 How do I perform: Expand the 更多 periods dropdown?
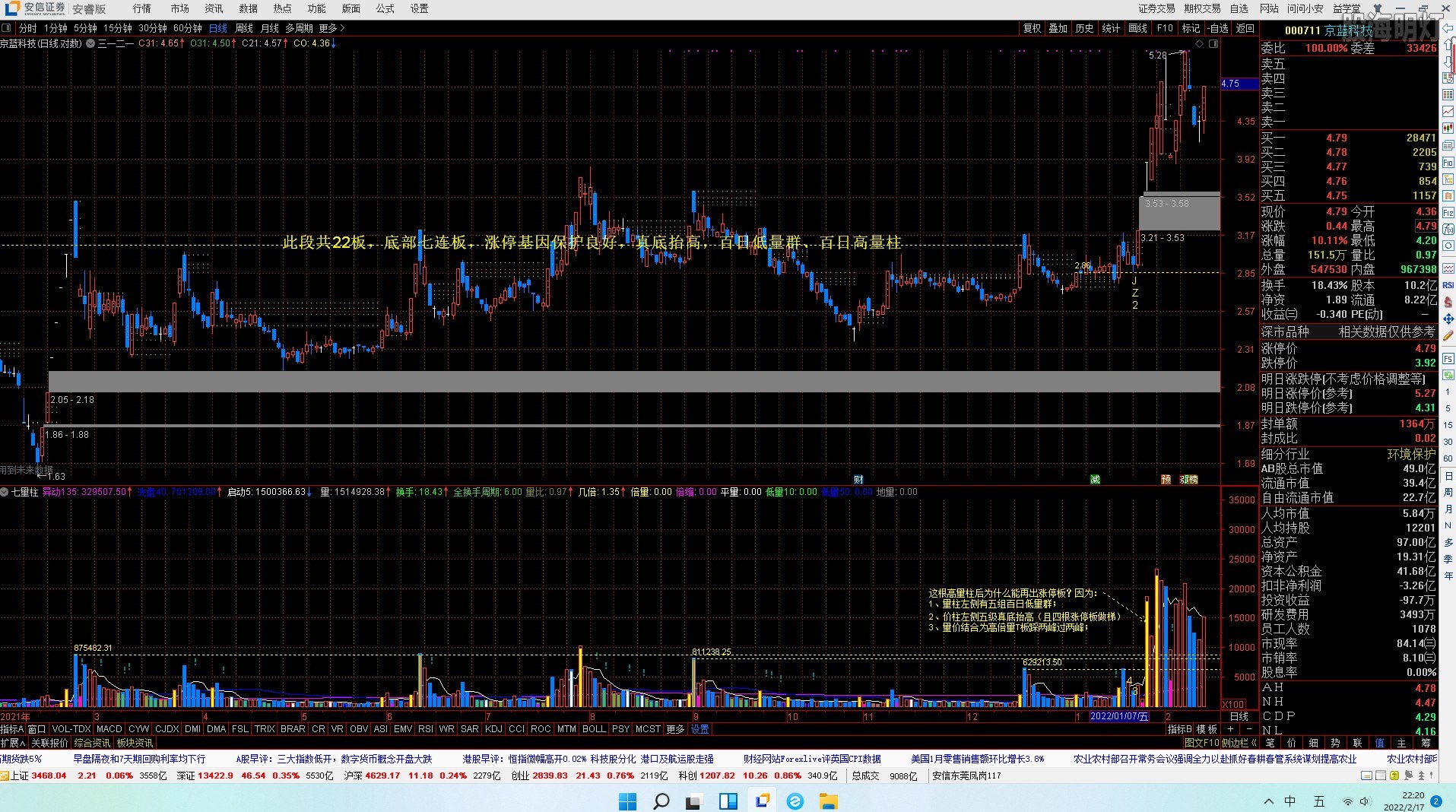point(331,28)
